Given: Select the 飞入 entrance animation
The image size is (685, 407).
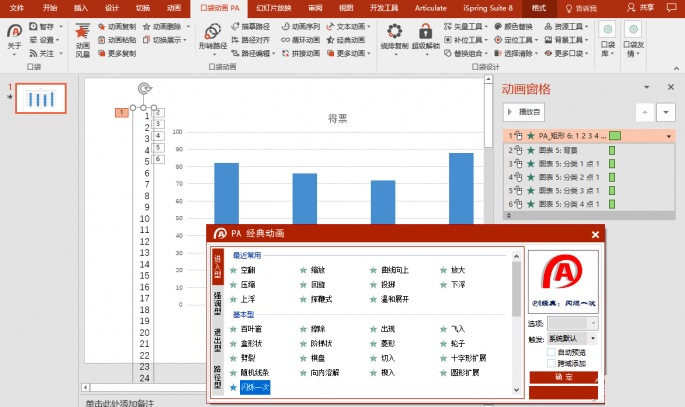Looking at the screenshot, I should pos(457,328).
